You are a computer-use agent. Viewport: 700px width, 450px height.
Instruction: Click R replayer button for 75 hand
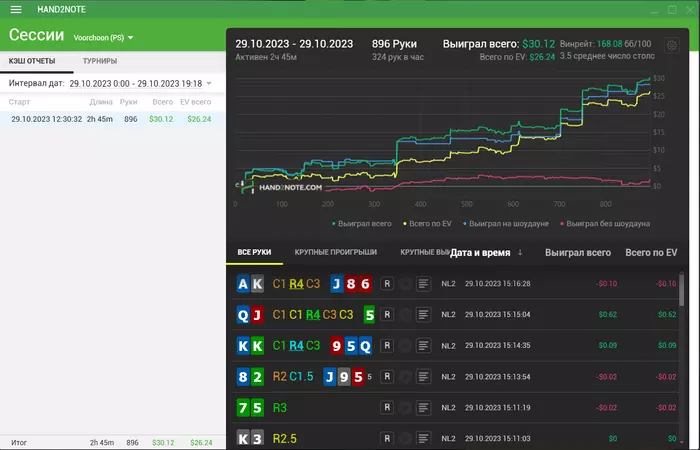[x=387, y=408]
